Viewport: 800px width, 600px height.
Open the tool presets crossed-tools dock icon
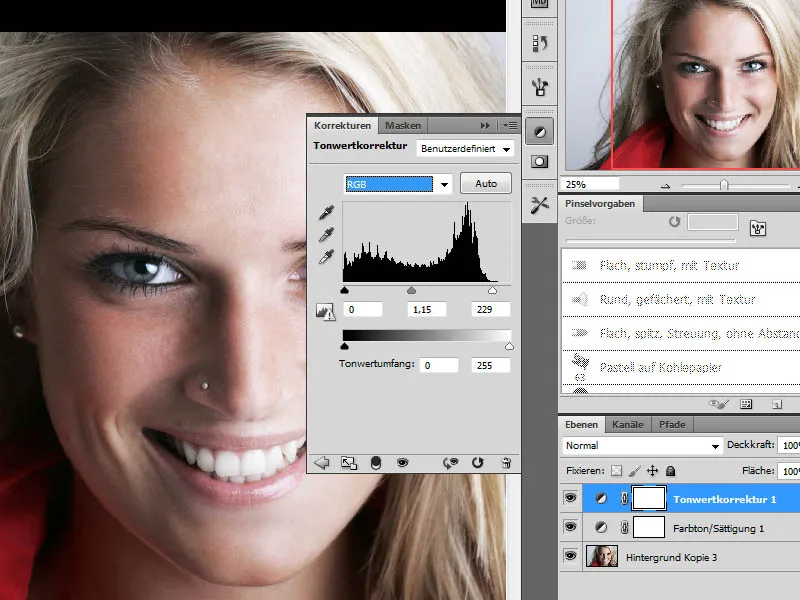(539, 205)
